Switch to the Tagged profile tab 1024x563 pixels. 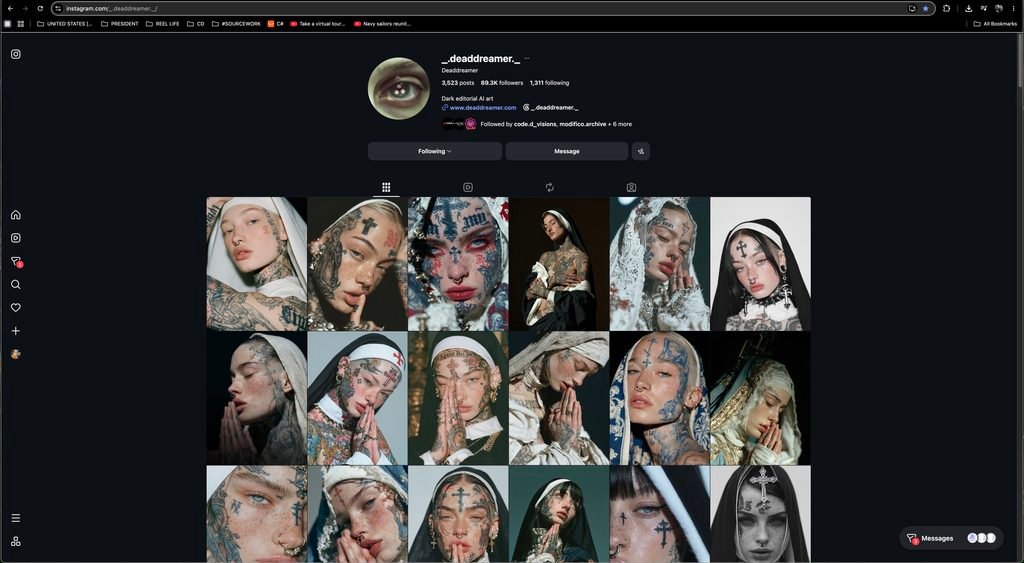(x=632, y=187)
